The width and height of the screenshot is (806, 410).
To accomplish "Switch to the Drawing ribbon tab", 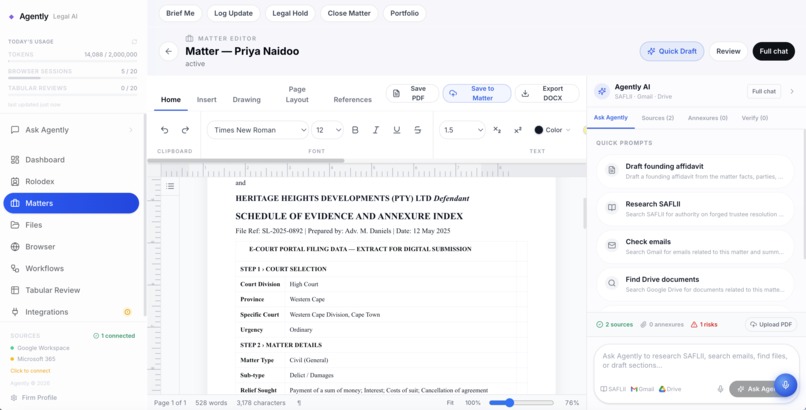I will 247,100.
